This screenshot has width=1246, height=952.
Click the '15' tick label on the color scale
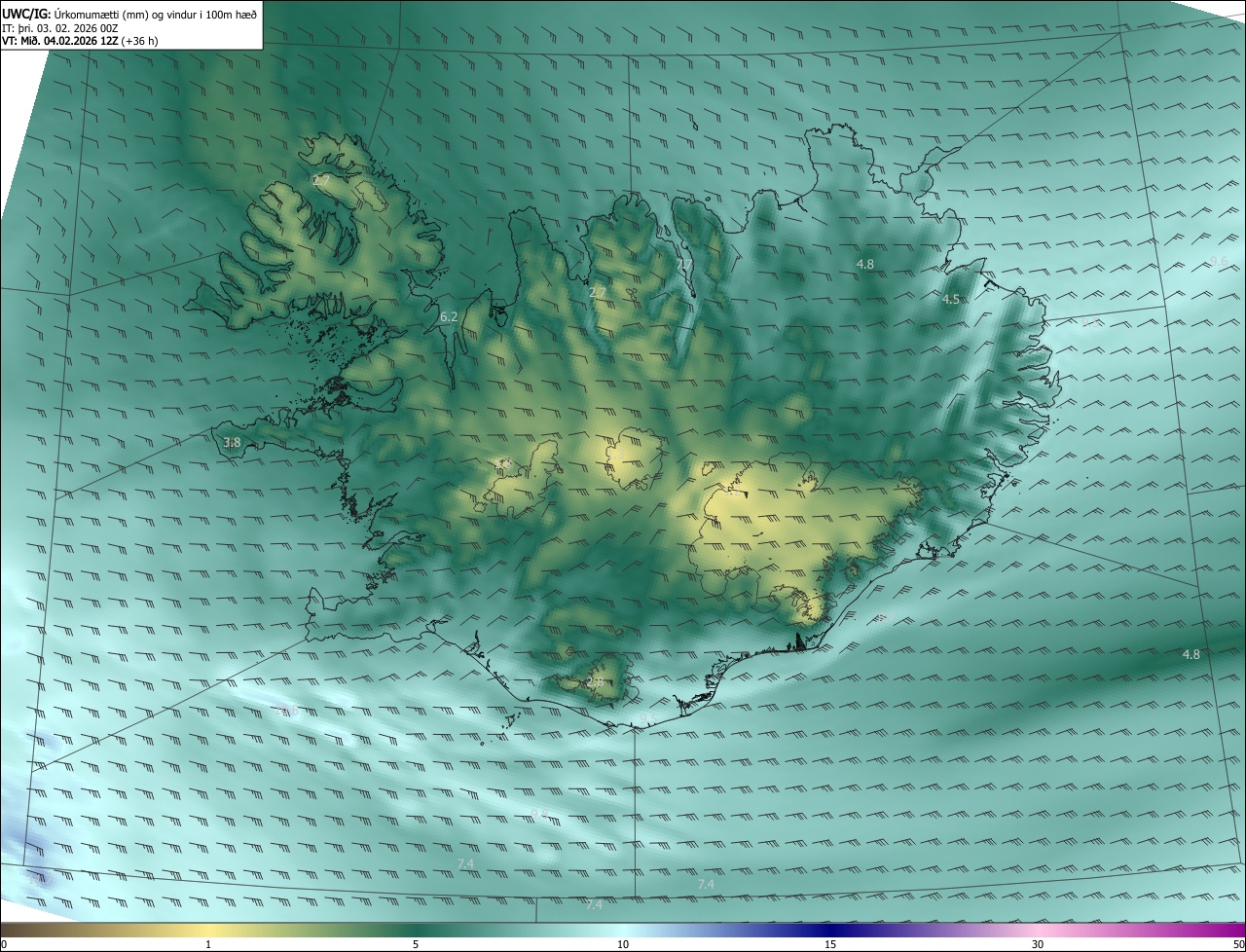click(830, 944)
